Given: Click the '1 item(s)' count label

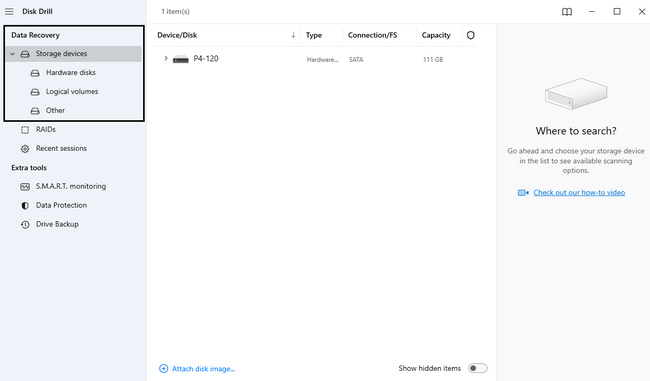Looking at the screenshot, I should [x=175, y=12].
